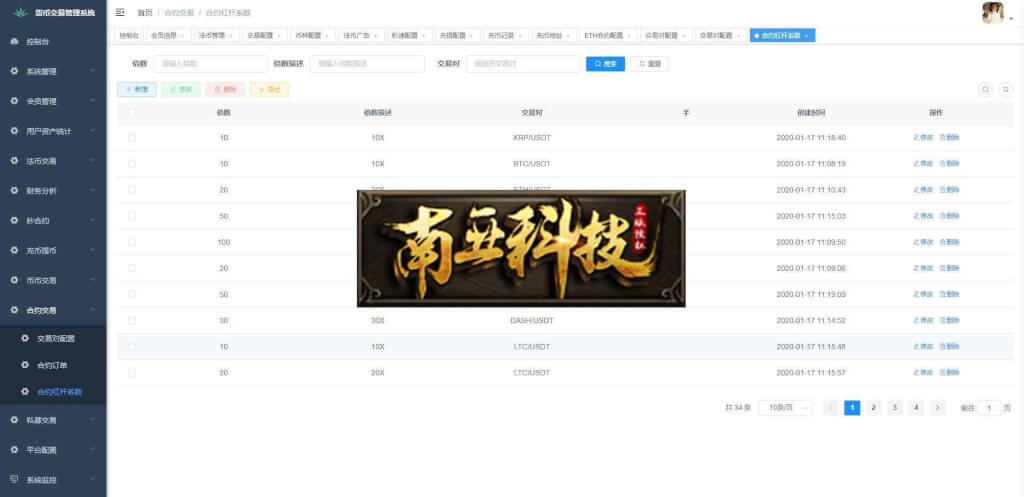Check the row created at 11:09:50
This screenshot has width=1024, height=497.
(x=132, y=242)
